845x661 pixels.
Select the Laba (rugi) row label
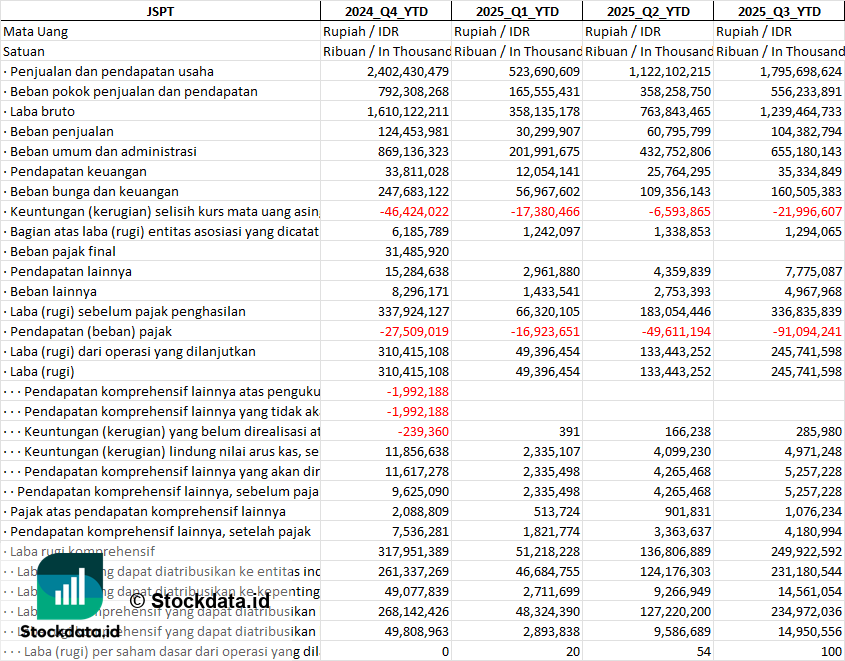pyautogui.click(x=42, y=371)
